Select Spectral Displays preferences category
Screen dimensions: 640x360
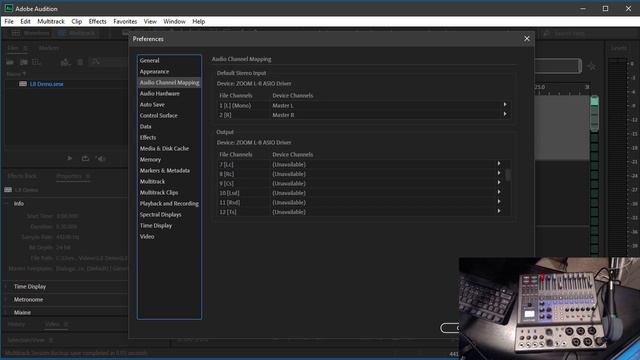(x=160, y=215)
